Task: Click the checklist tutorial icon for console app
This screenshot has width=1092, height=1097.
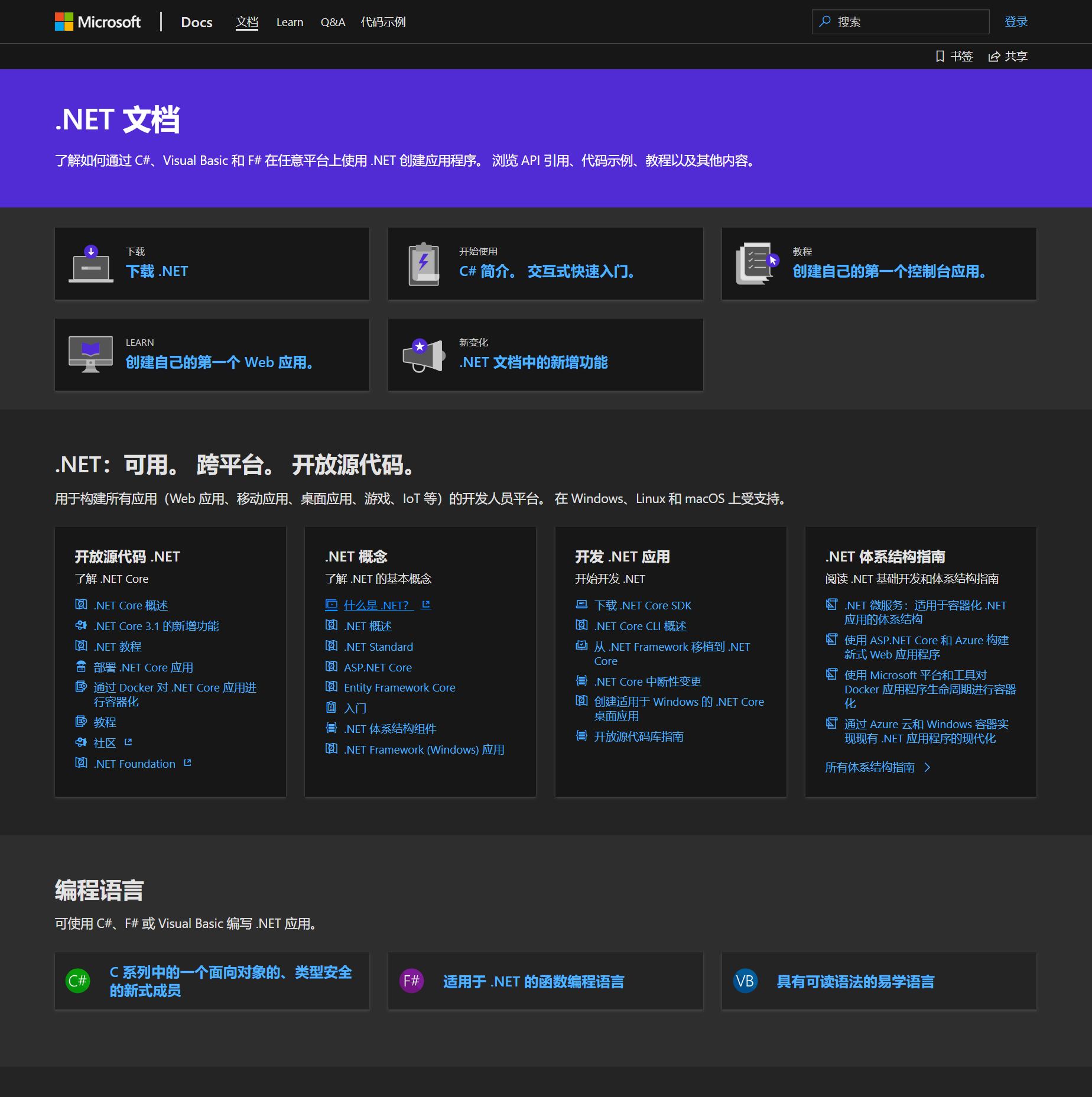Action: coord(758,264)
